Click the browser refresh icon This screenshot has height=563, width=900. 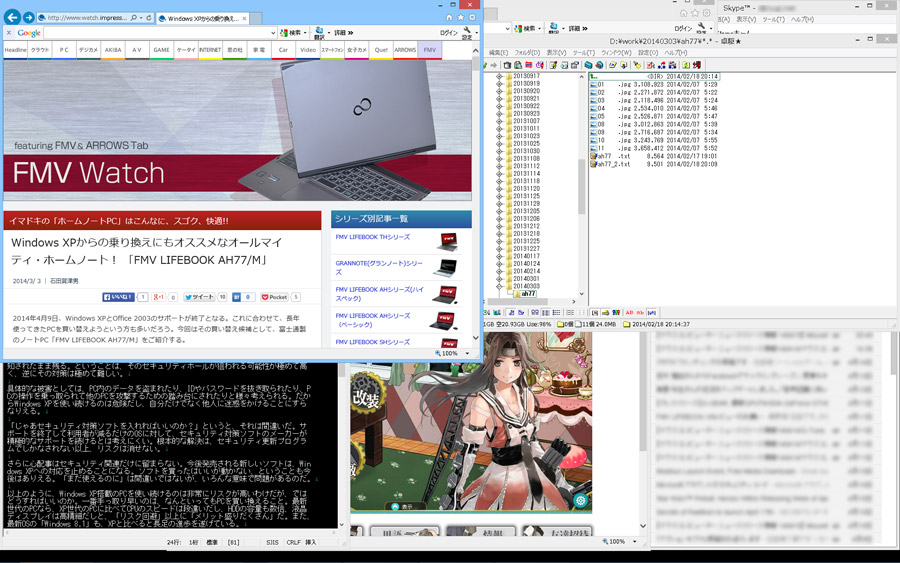149,18
